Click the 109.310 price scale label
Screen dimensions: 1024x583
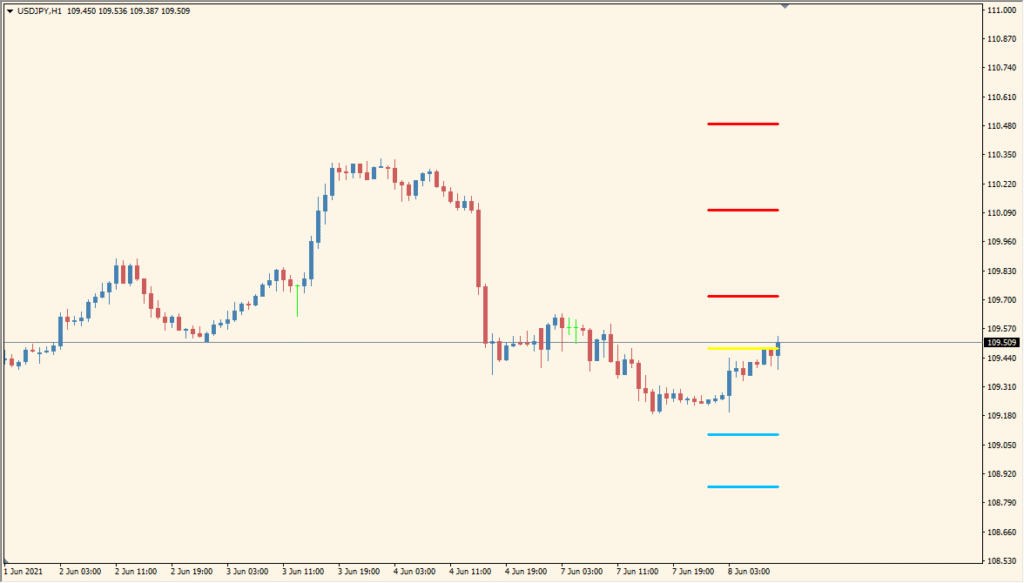[x=1002, y=386]
